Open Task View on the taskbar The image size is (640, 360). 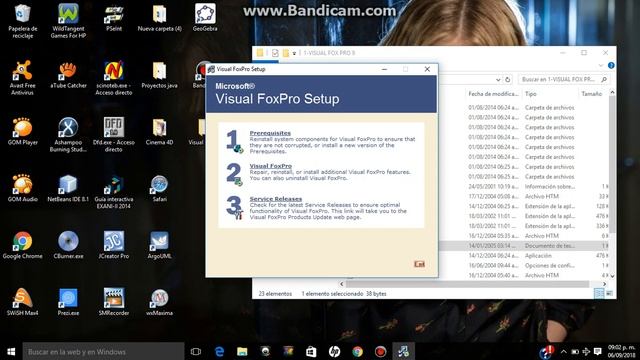[x=196, y=351]
